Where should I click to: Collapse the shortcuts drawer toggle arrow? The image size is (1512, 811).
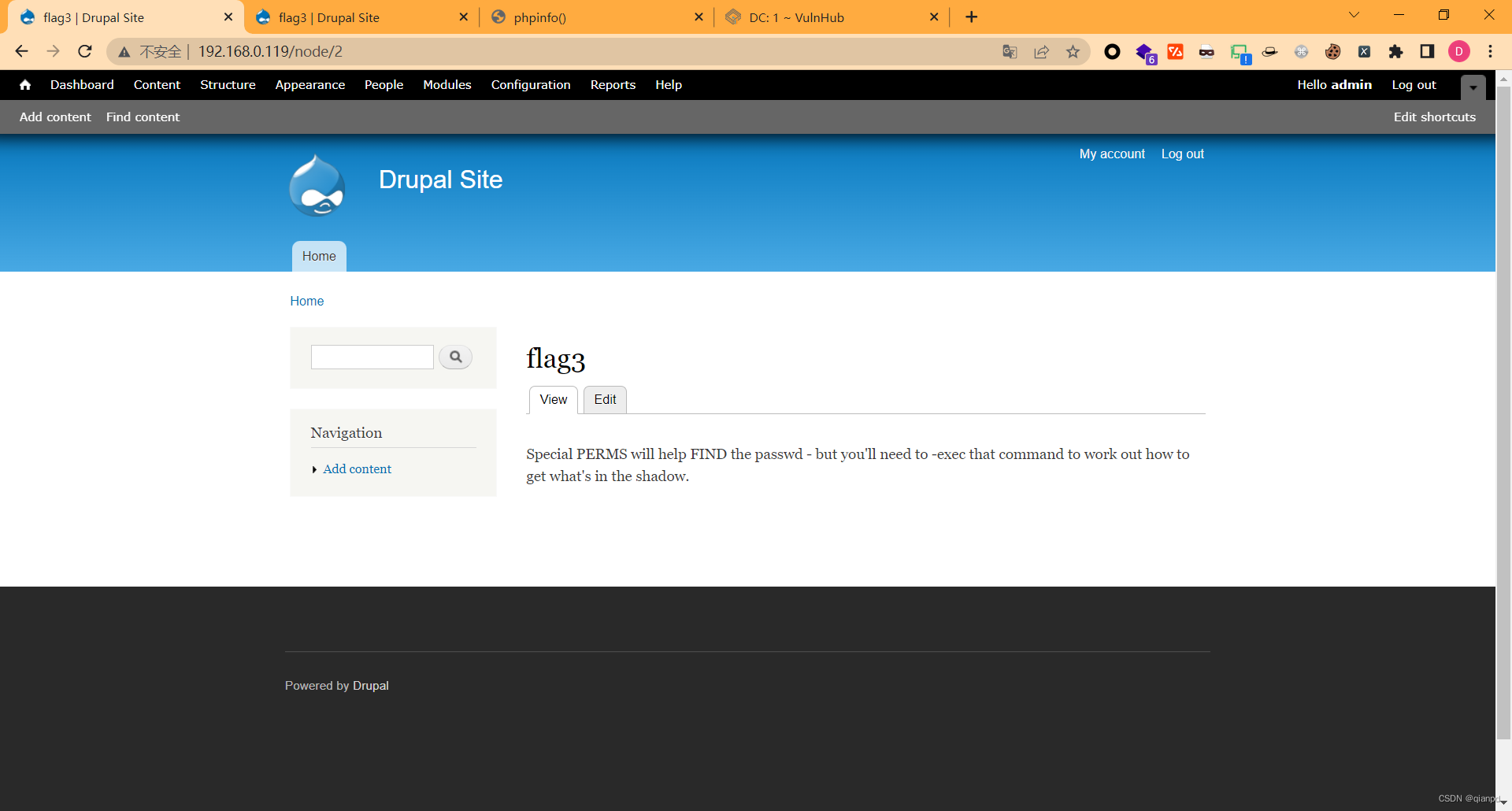point(1473,87)
